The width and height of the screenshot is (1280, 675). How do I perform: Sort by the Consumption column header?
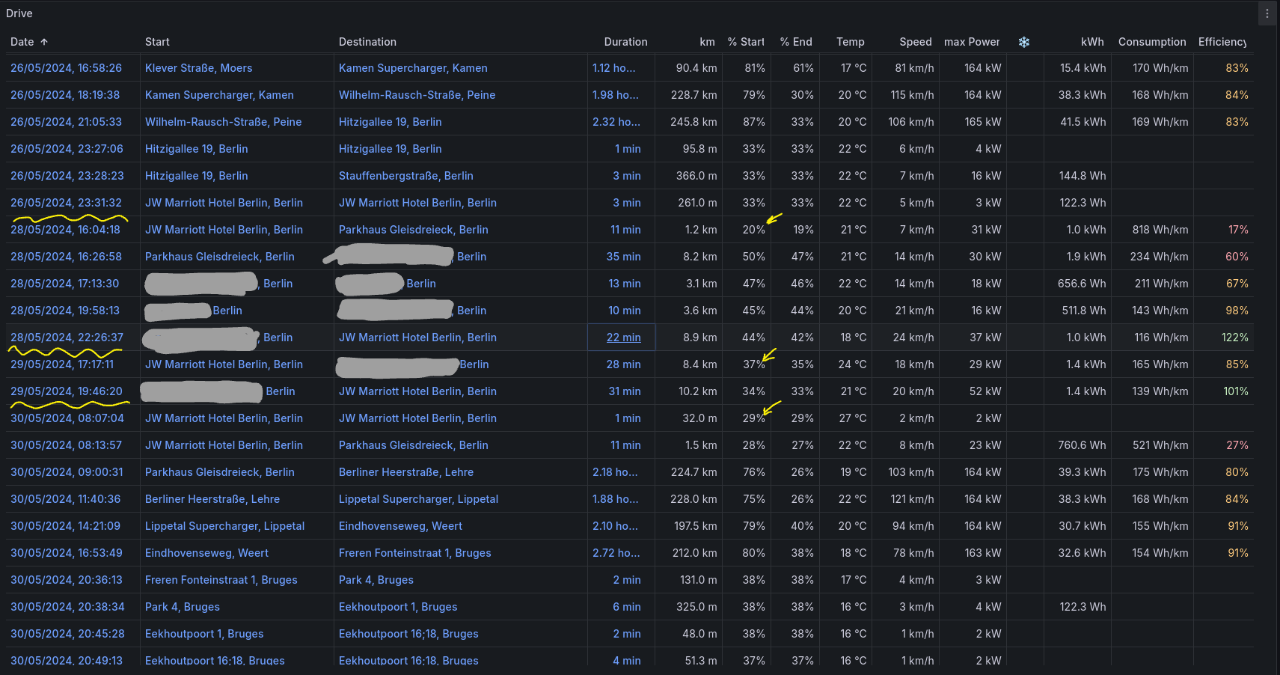pos(1152,42)
